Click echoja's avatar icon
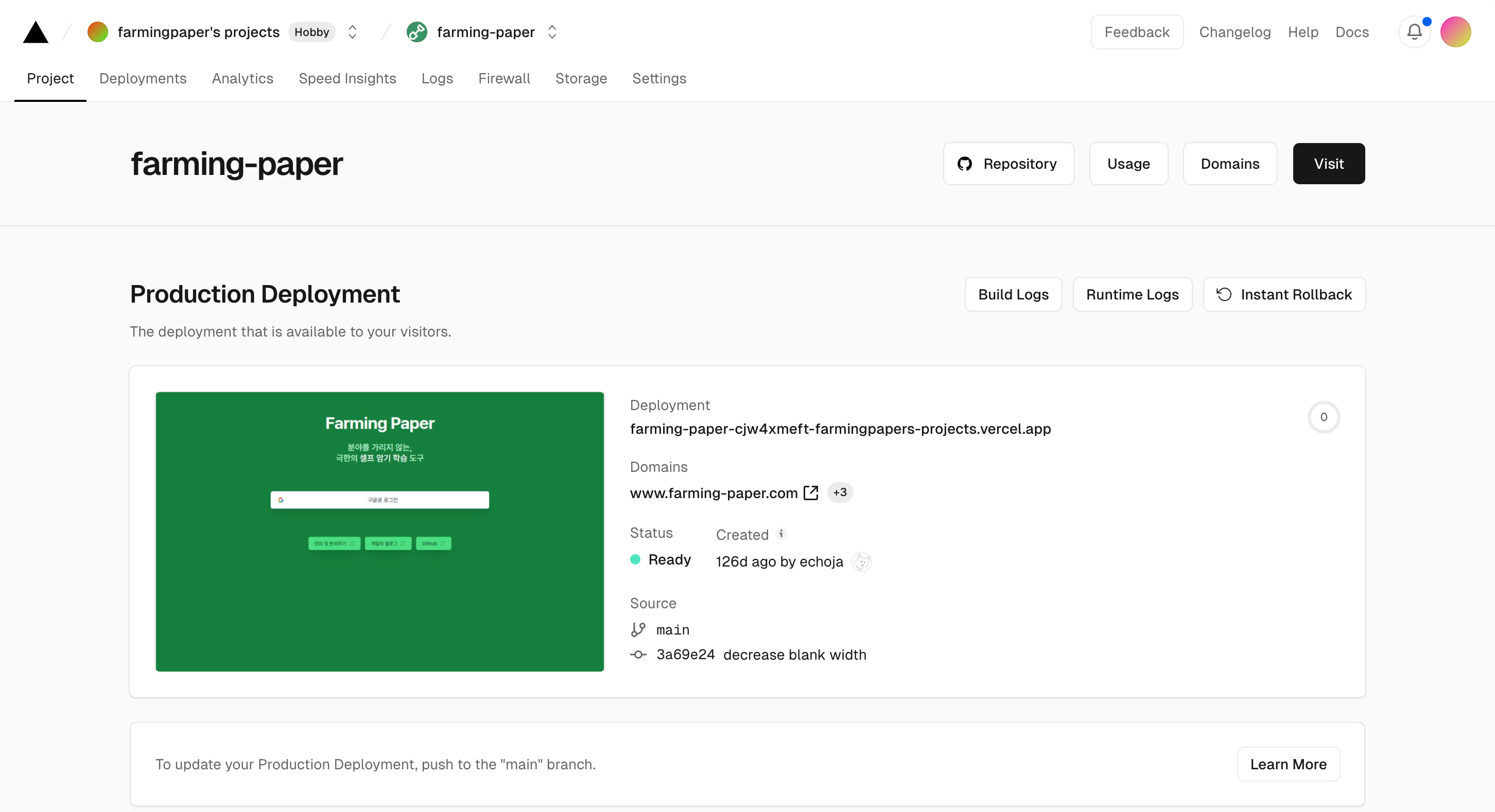1495x812 pixels. 862,561
